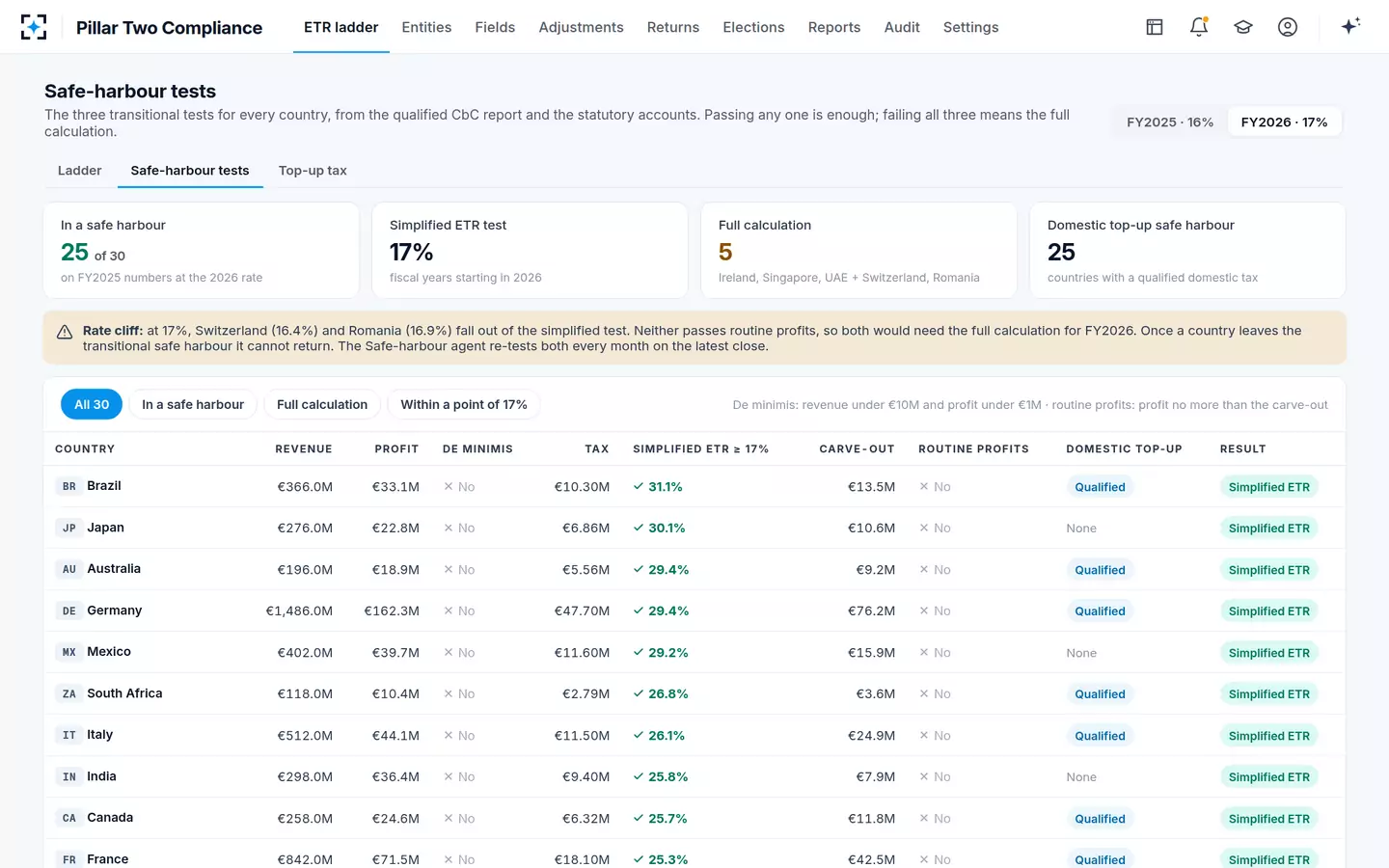Sort by Simplified ETR ≥ 17% column
Image resolution: width=1389 pixels, height=868 pixels.
(x=700, y=449)
